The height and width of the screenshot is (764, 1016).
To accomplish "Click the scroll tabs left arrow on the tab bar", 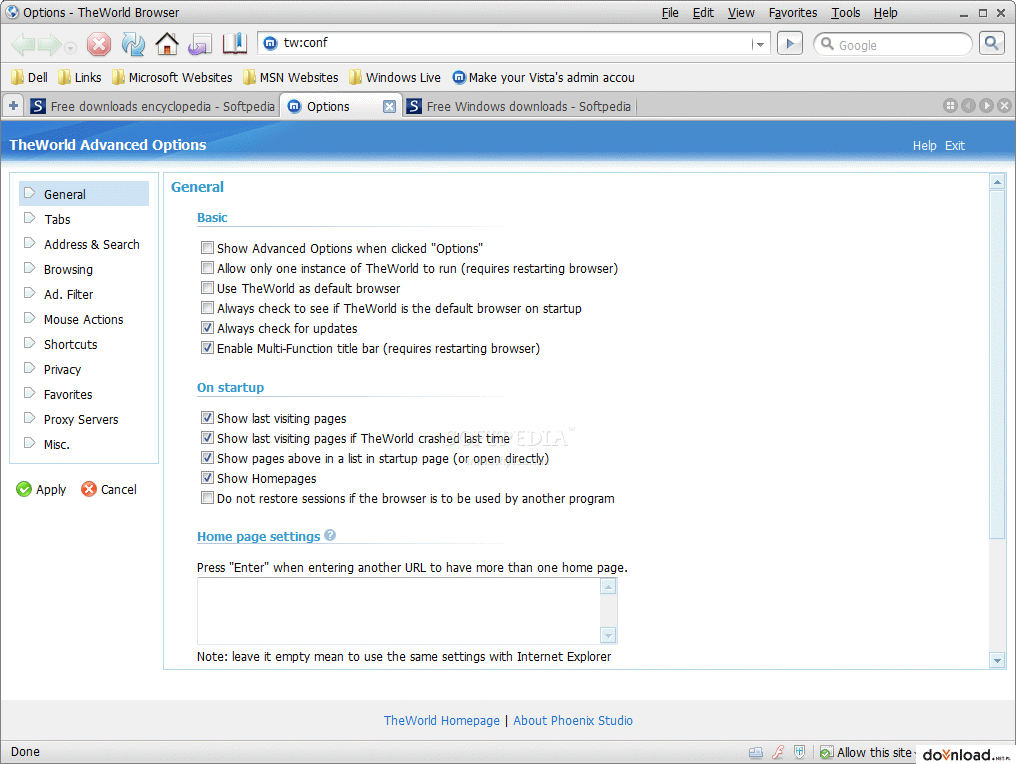I will tap(968, 105).
